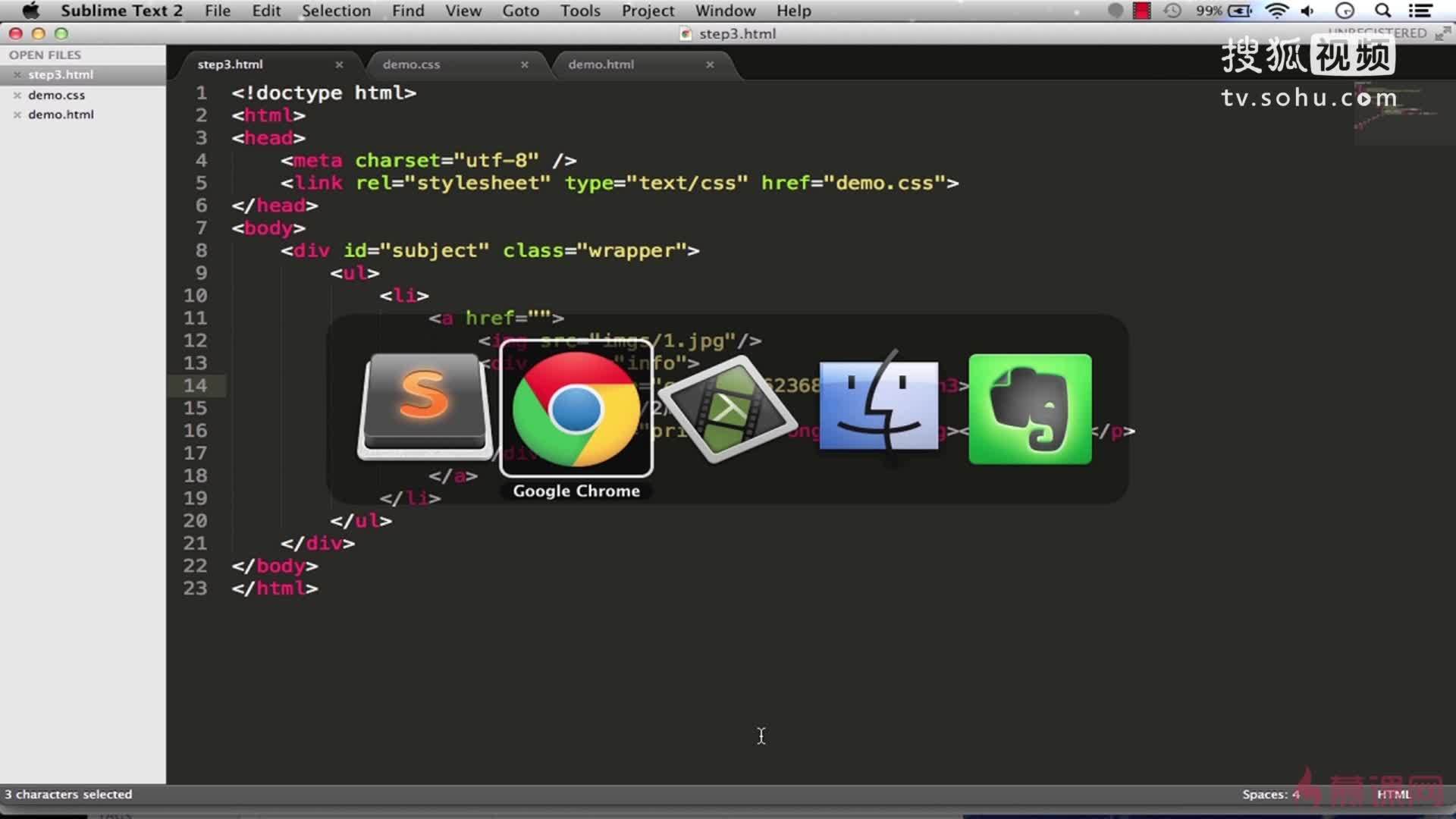Viewport: 1456px width, 819px height.
Task: Close the step3.html tab
Action: coord(339,64)
